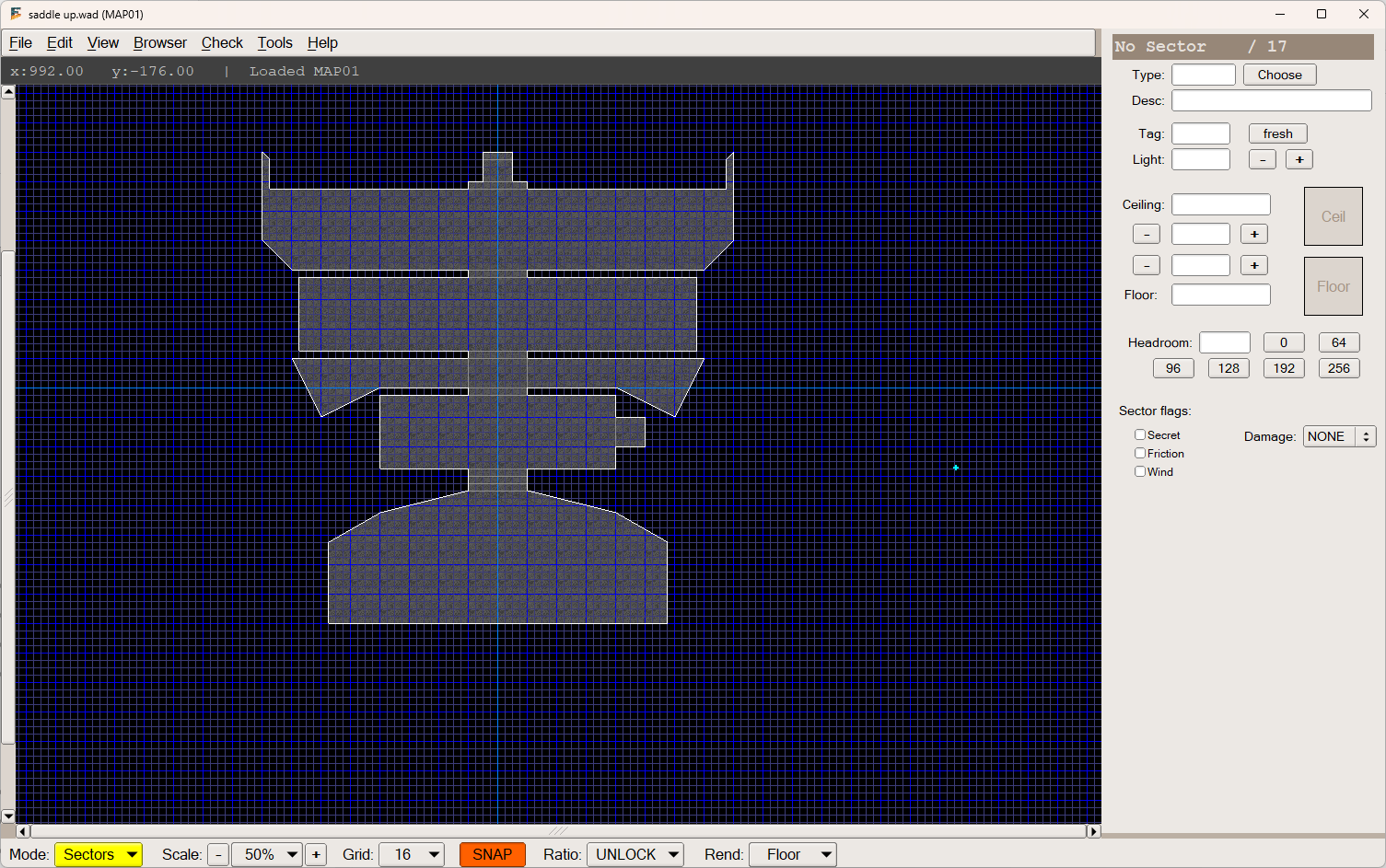Click the Desc input field
The height and width of the screenshot is (868, 1386).
[x=1272, y=100]
